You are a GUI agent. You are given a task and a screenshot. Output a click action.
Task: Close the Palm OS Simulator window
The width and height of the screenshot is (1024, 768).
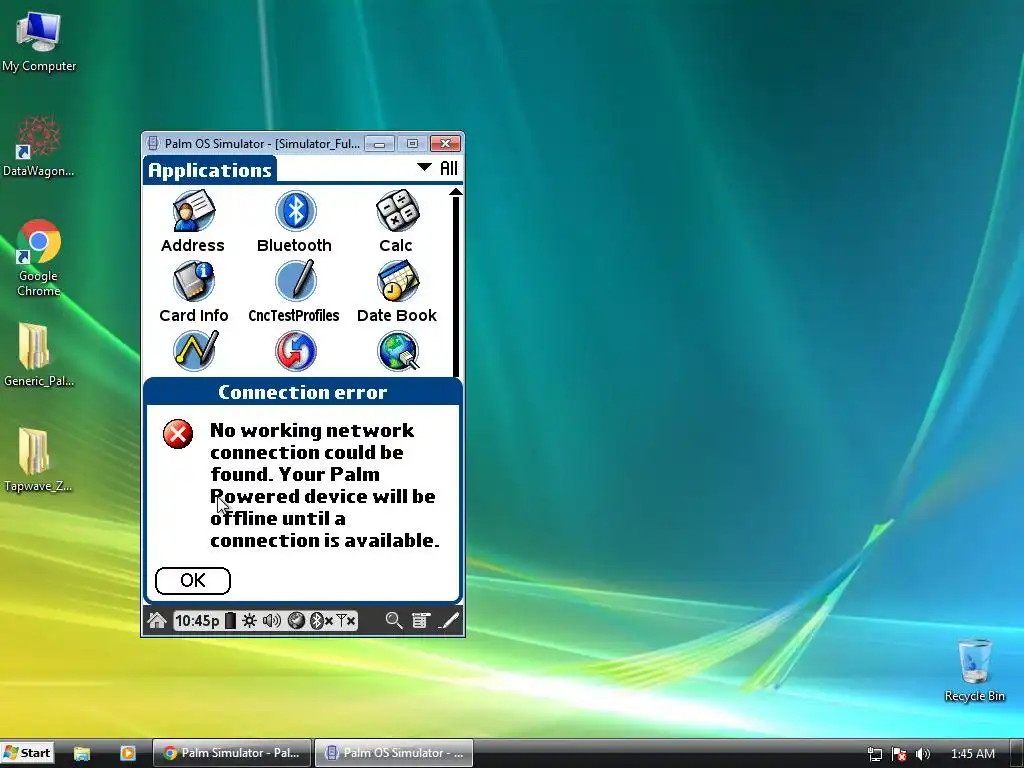coord(445,144)
